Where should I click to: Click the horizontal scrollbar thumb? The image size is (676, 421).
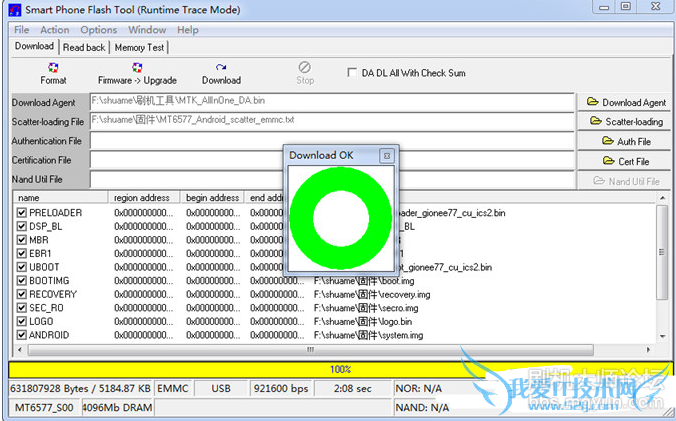311,350
